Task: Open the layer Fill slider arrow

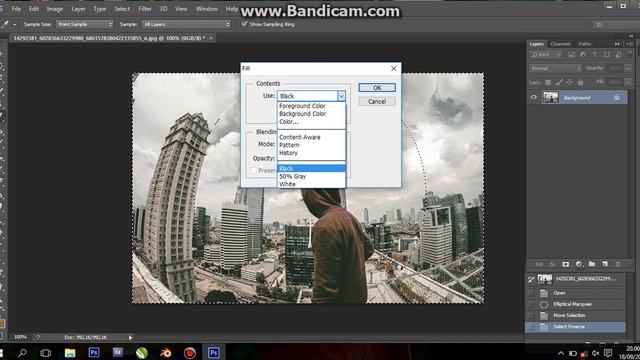Action: click(628, 82)
